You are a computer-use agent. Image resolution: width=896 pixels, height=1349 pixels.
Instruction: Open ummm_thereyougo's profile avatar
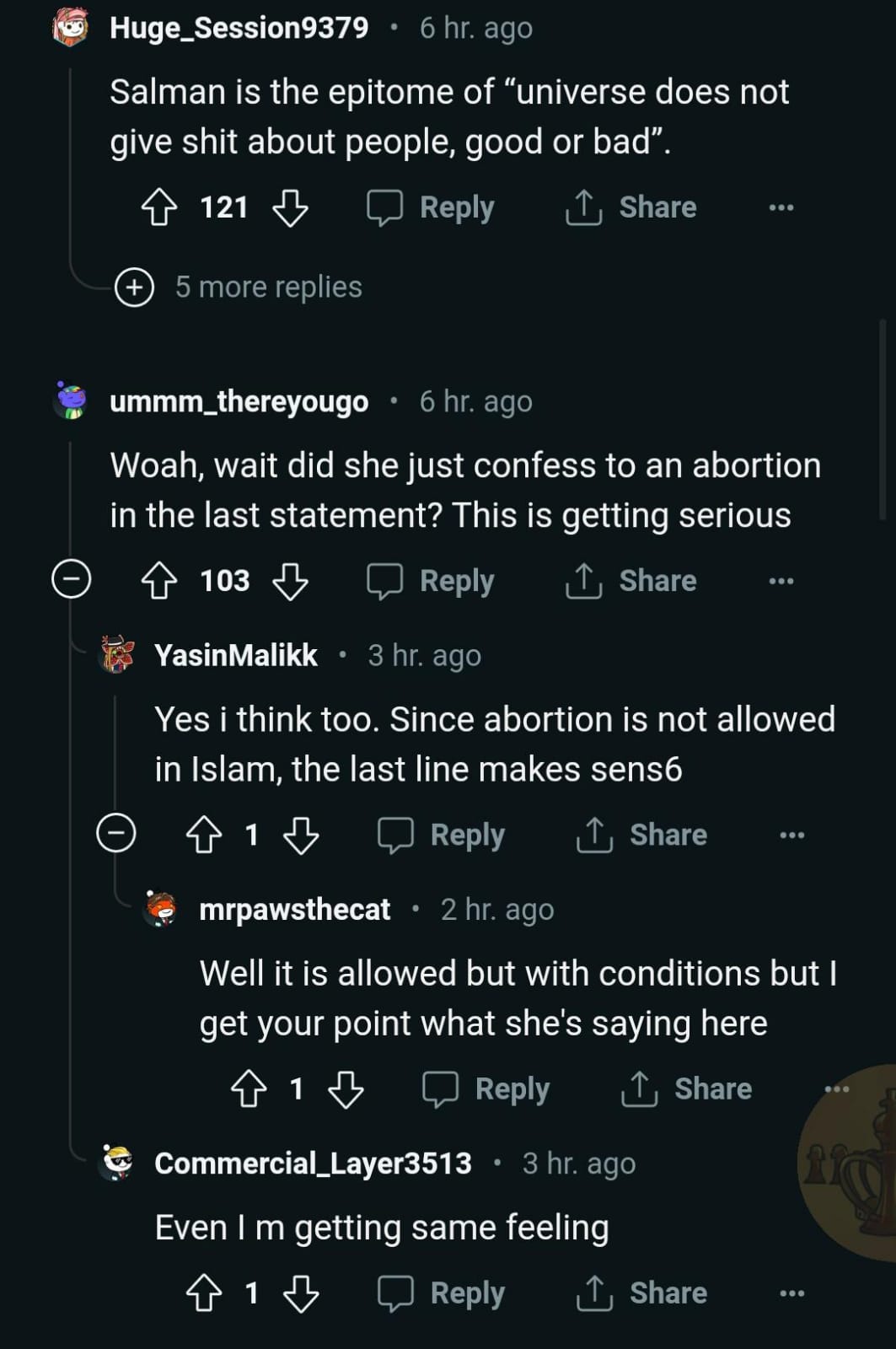click(x=71, y=401)
